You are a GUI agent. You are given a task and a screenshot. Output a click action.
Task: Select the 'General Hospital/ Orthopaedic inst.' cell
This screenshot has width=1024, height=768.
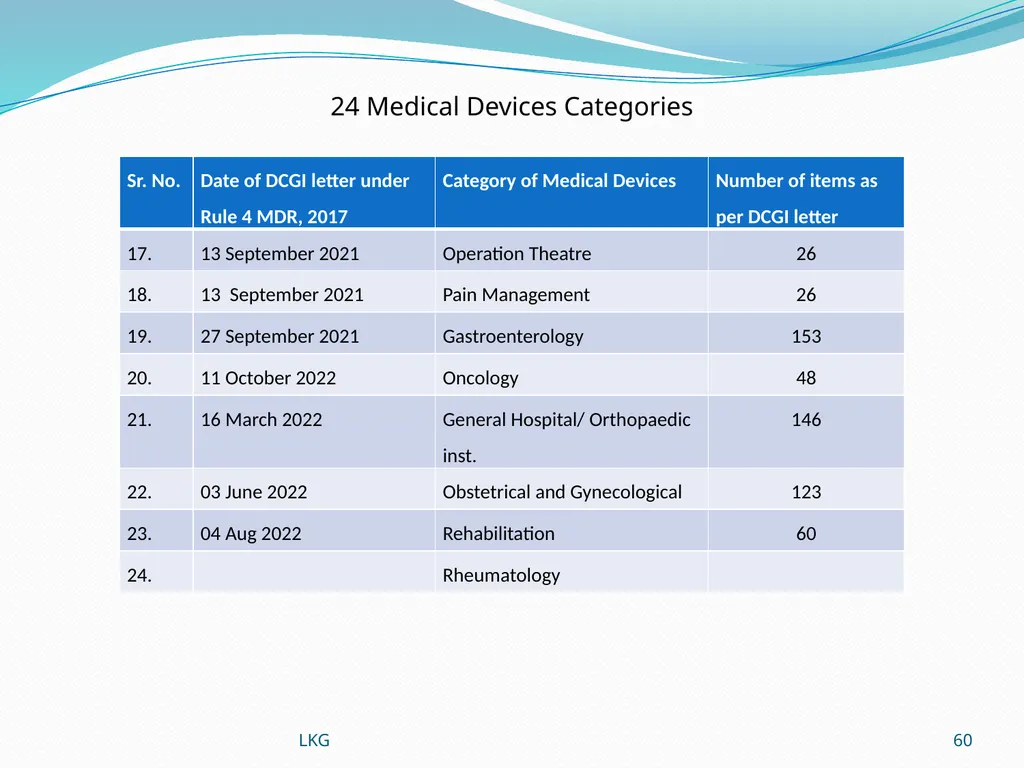pyautogui.click(x=571, y=432)
